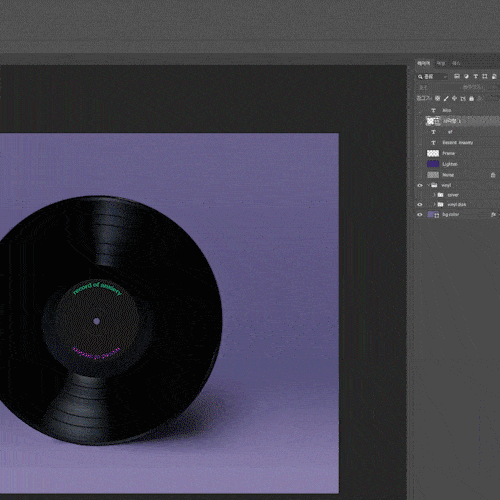The image size is (500, 500).
Task: Filter layers by shape layers icon
Action: pos(485,77)
